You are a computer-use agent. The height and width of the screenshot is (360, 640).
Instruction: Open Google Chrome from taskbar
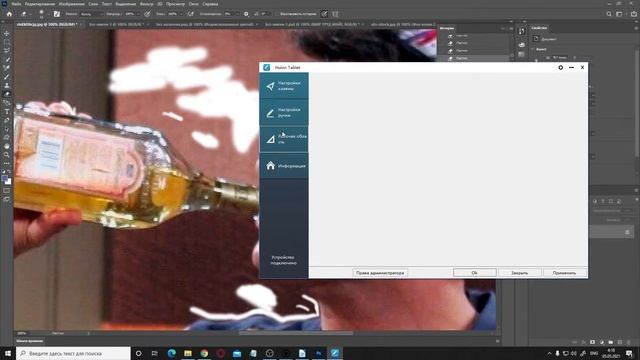pos(204,353)
